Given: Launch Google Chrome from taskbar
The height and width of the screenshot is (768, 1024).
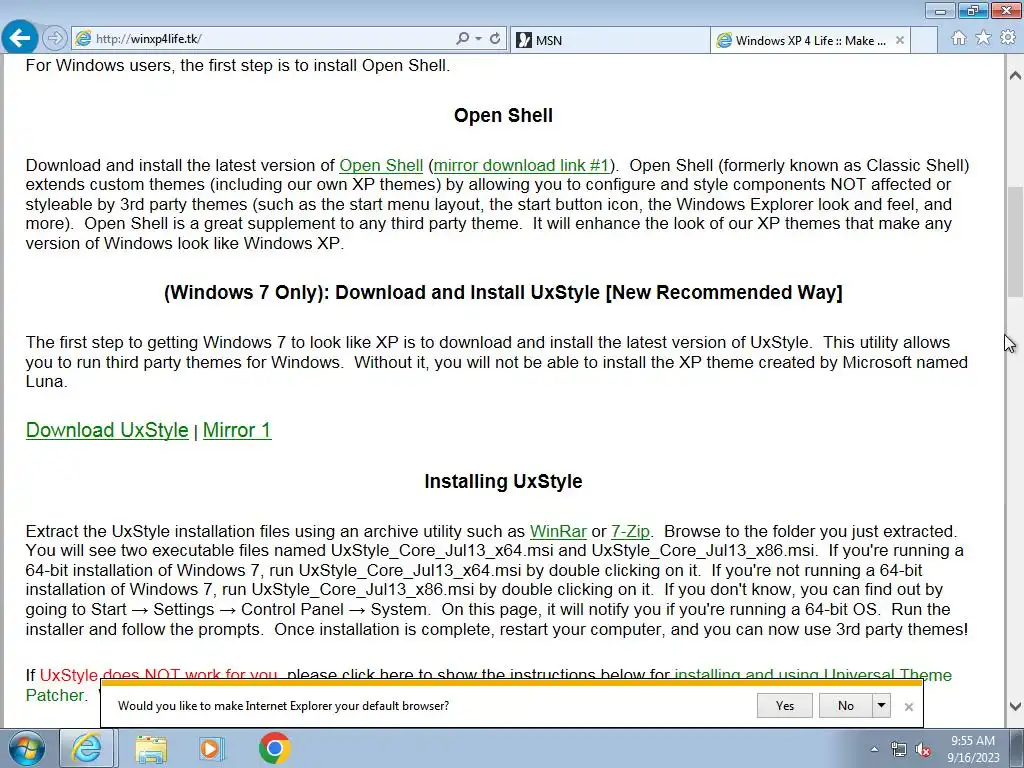Looking at the screenshot, I should pos(274,748).
